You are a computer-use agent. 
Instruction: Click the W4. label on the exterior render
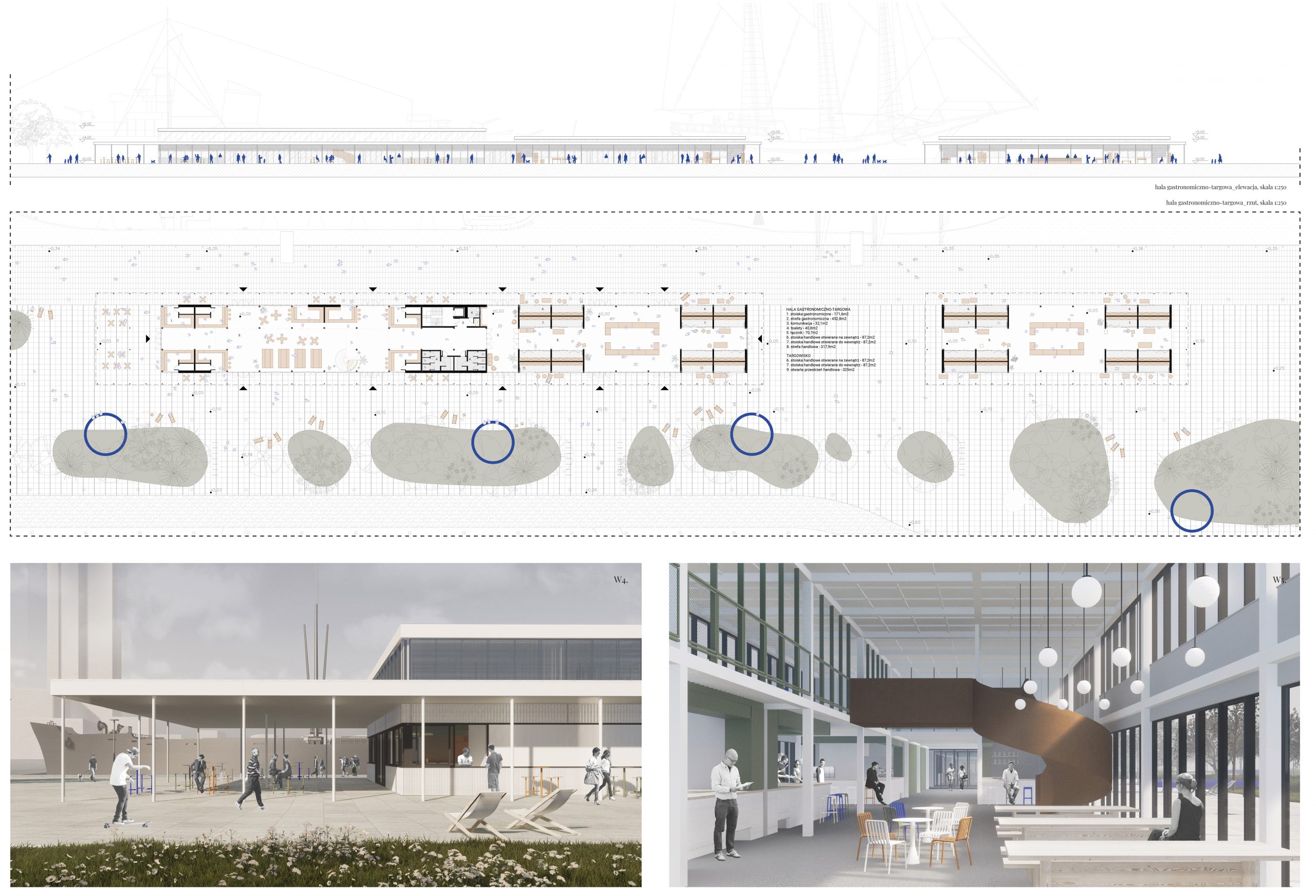(620, 580)
